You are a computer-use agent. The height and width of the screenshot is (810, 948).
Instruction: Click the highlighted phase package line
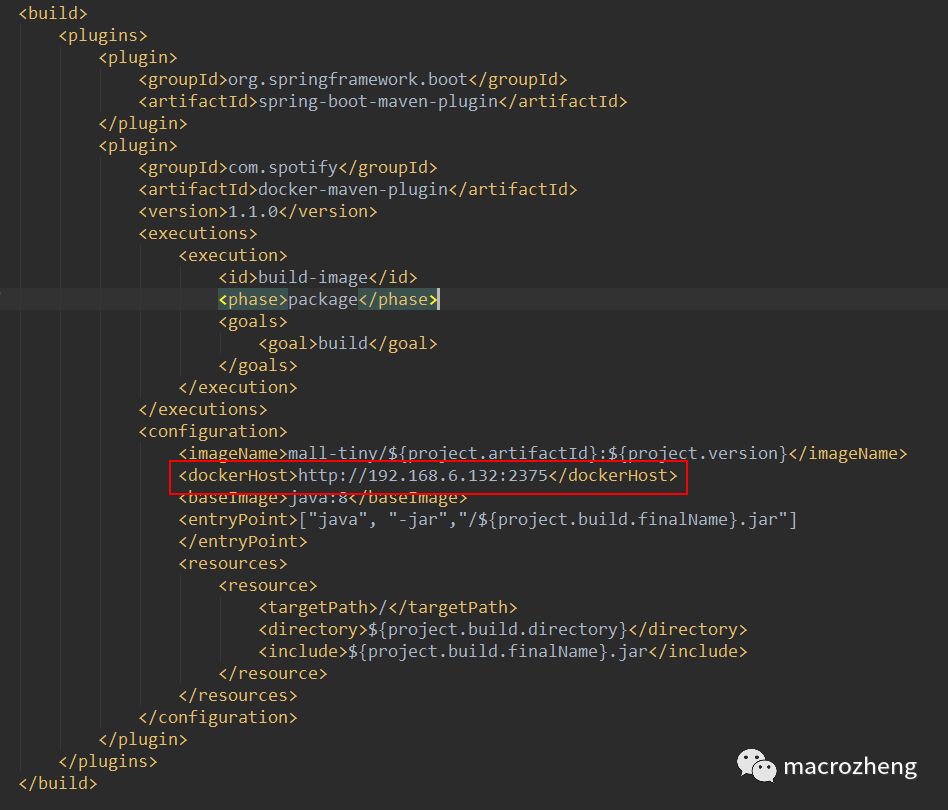click(x=328, y=300)
